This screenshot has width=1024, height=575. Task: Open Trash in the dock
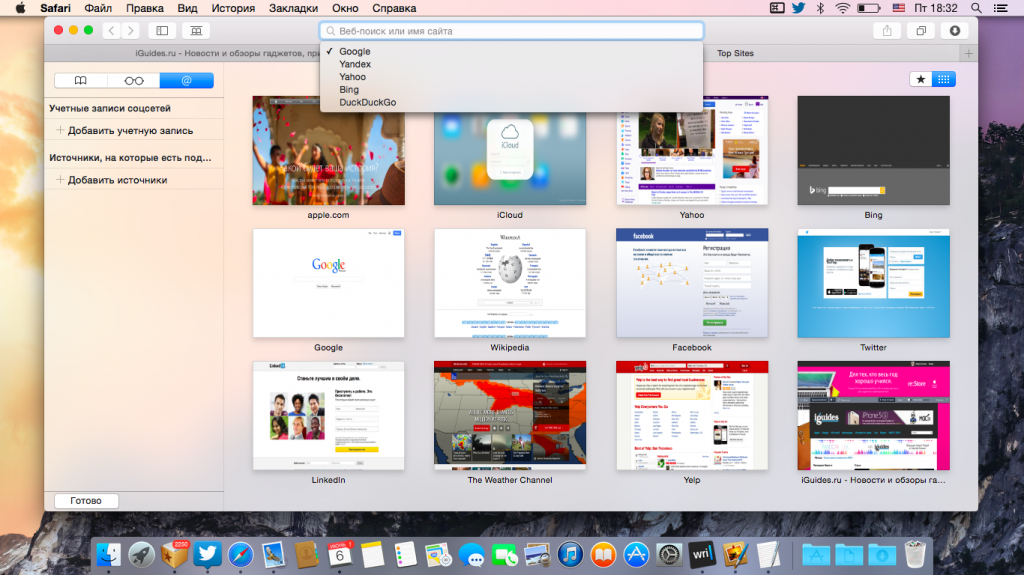[915, 555]
